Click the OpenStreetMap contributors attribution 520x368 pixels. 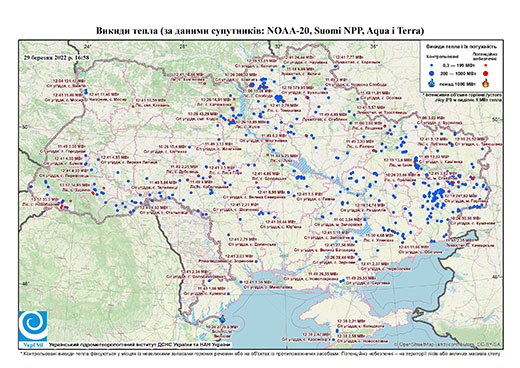click(448, 344)
